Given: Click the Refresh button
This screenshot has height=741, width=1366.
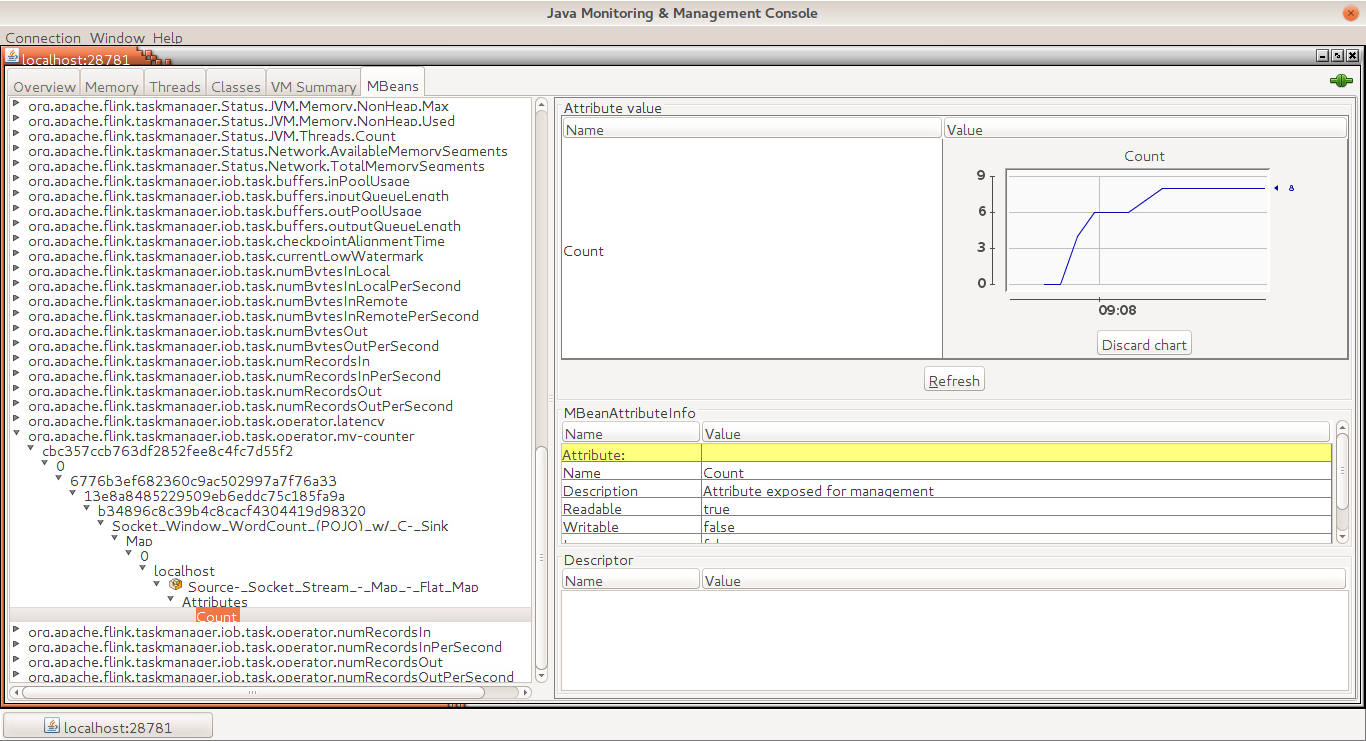Looking at the screenshot, I should coord(954,380).
